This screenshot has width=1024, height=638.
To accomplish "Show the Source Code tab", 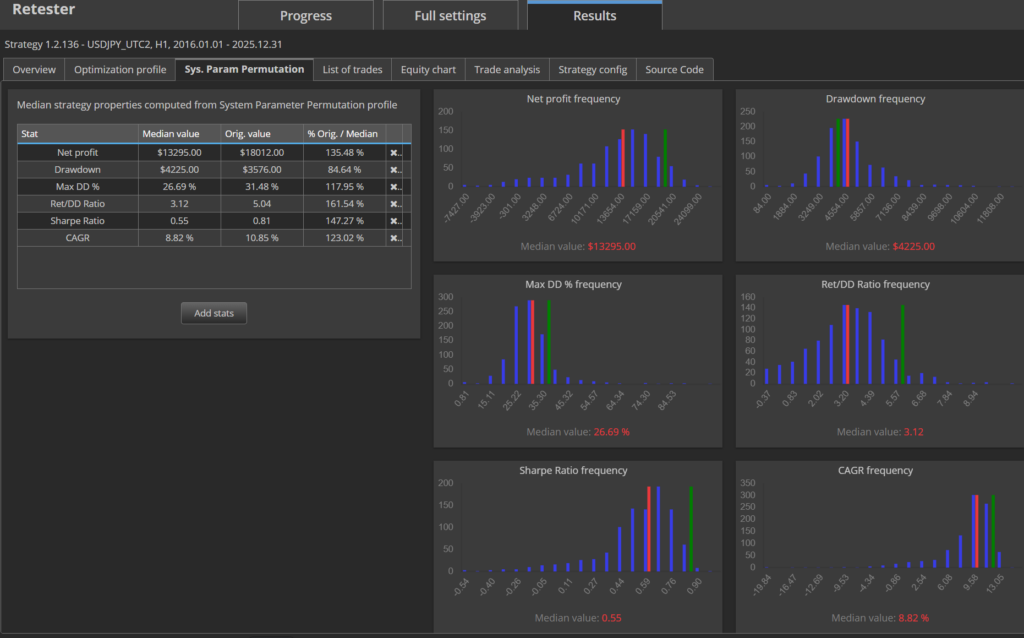I will click(675, 69).
